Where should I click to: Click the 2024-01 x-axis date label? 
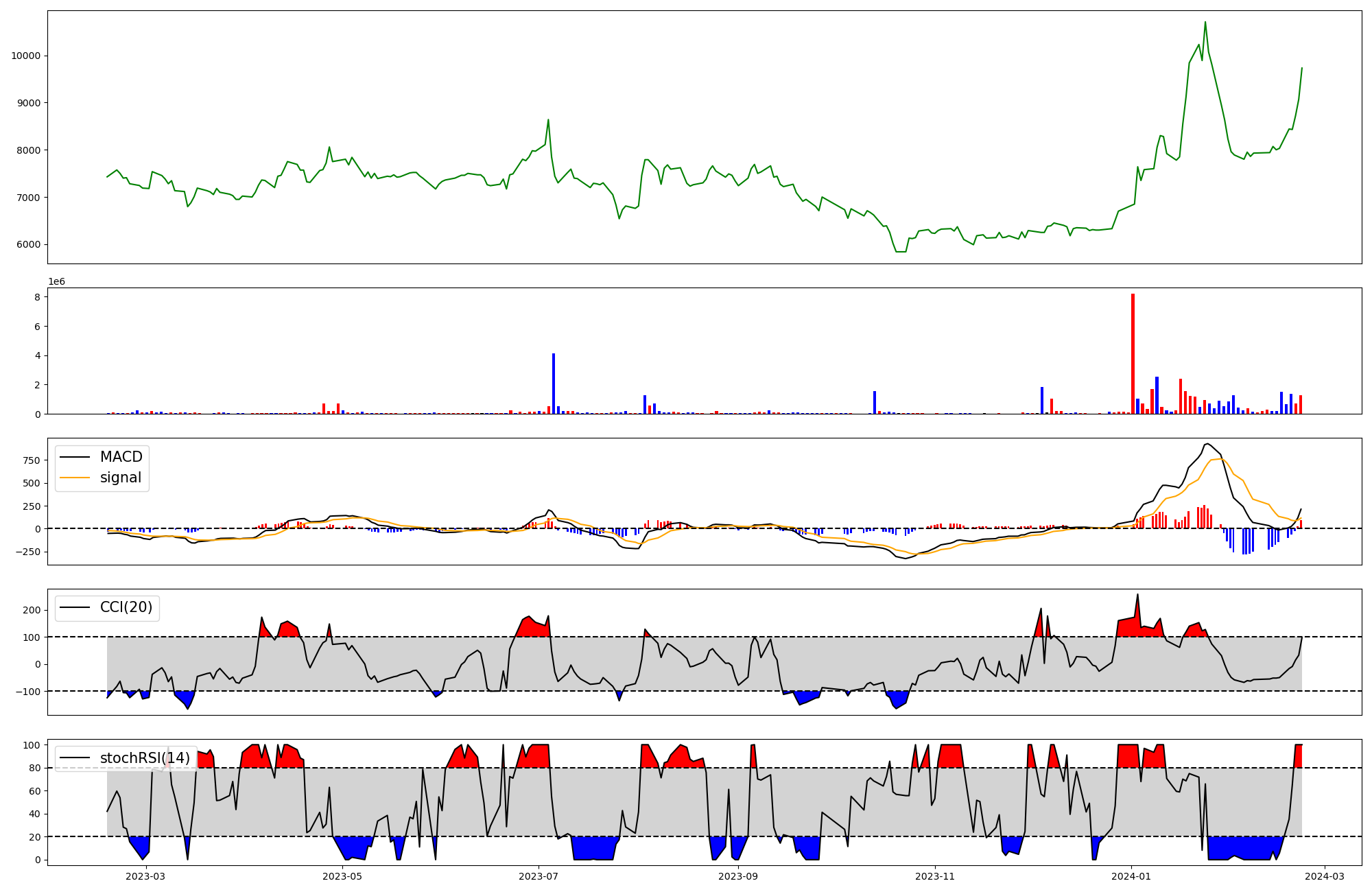1131,876
